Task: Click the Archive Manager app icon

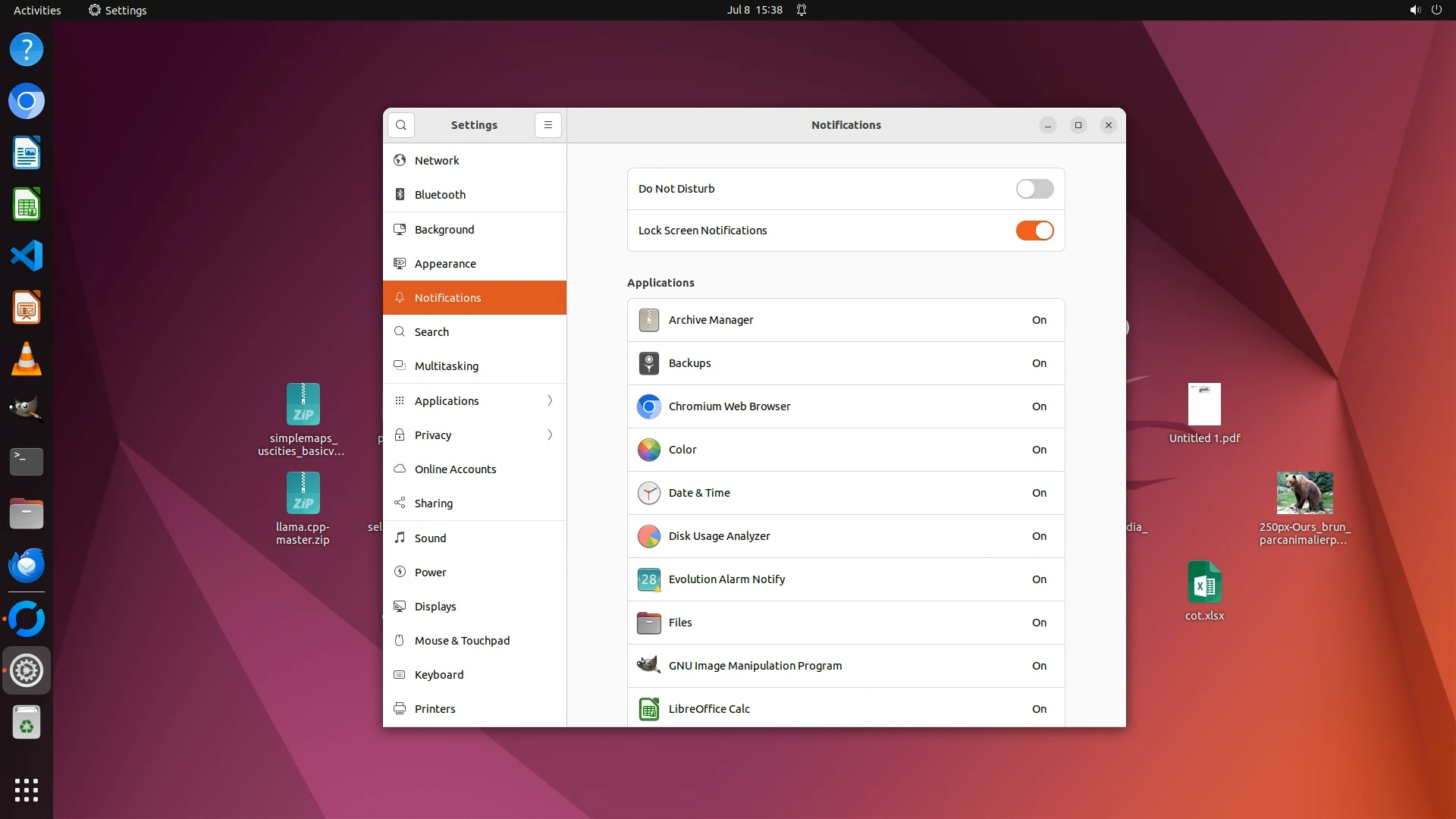Action: 648,320
